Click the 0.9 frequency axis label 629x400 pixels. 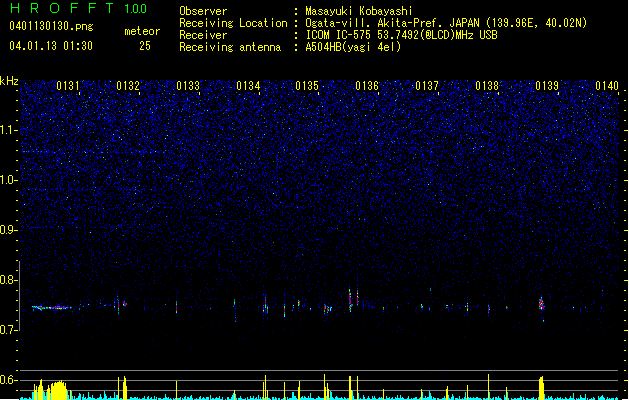point(9,230)
